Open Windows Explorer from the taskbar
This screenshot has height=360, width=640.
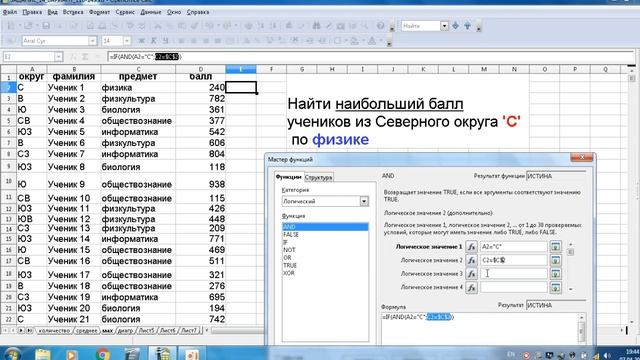tap(42, 354)
